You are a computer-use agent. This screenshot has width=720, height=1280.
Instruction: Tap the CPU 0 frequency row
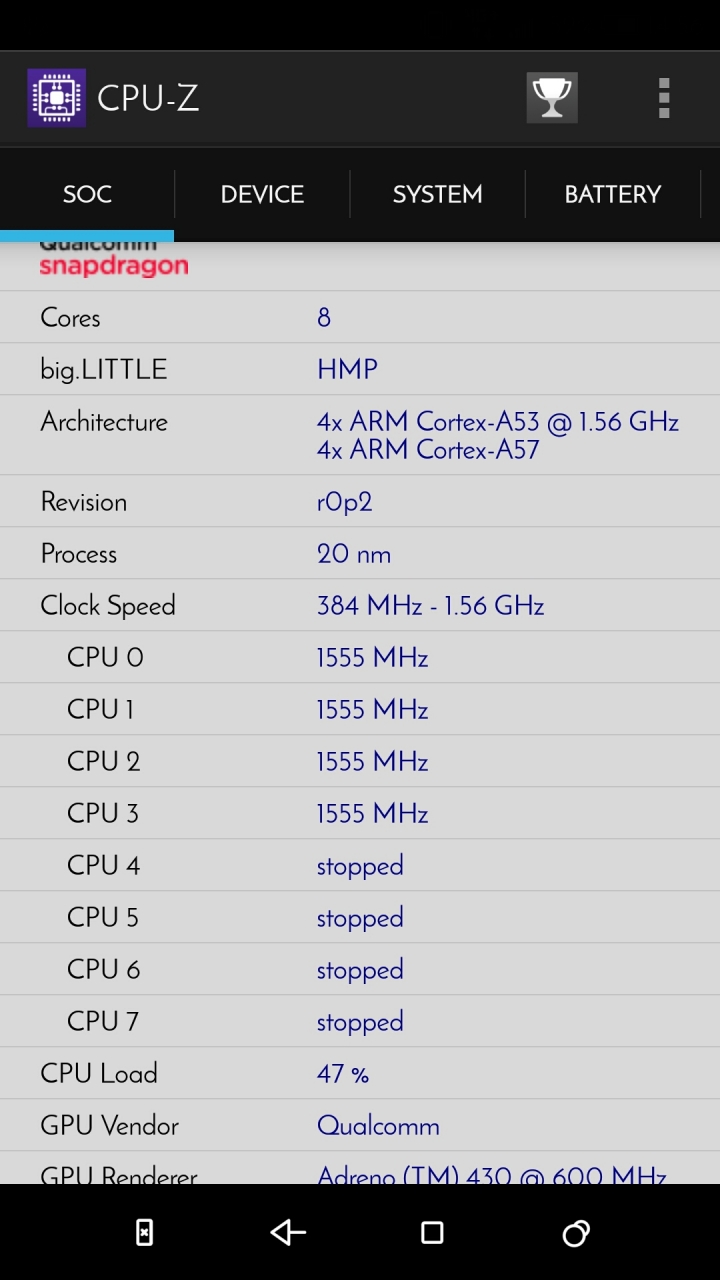tap(360, 657)
